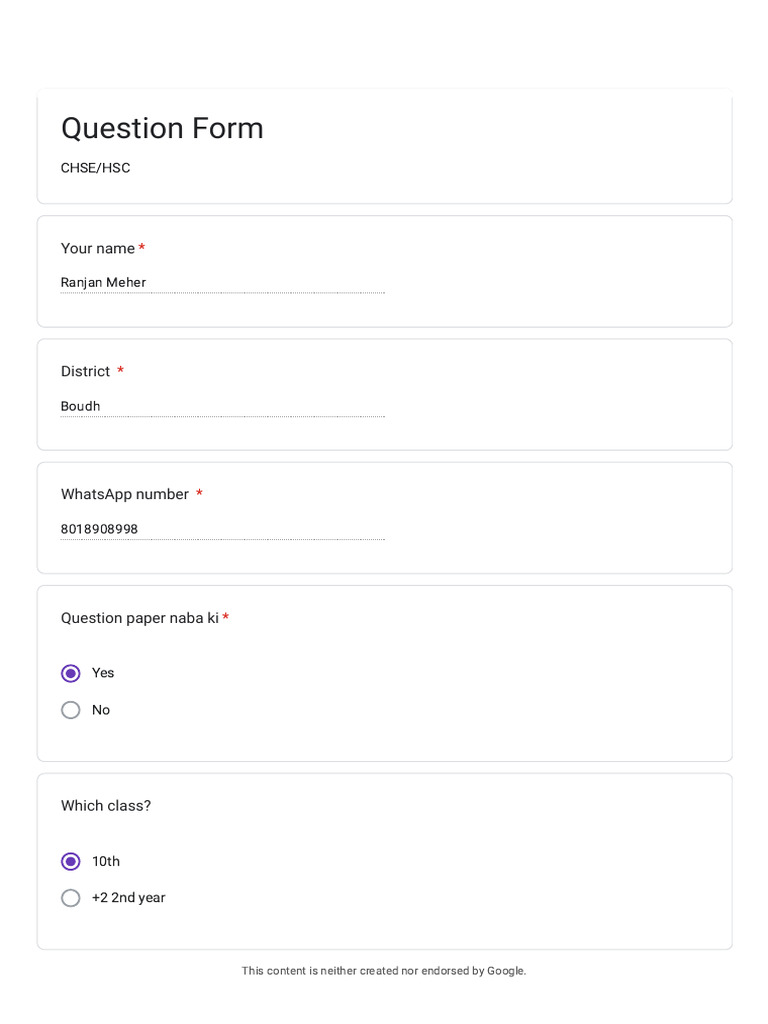This screenshot has width=768, height=1024.
Task: Click the Which class? heading
Action: point(106,806)
